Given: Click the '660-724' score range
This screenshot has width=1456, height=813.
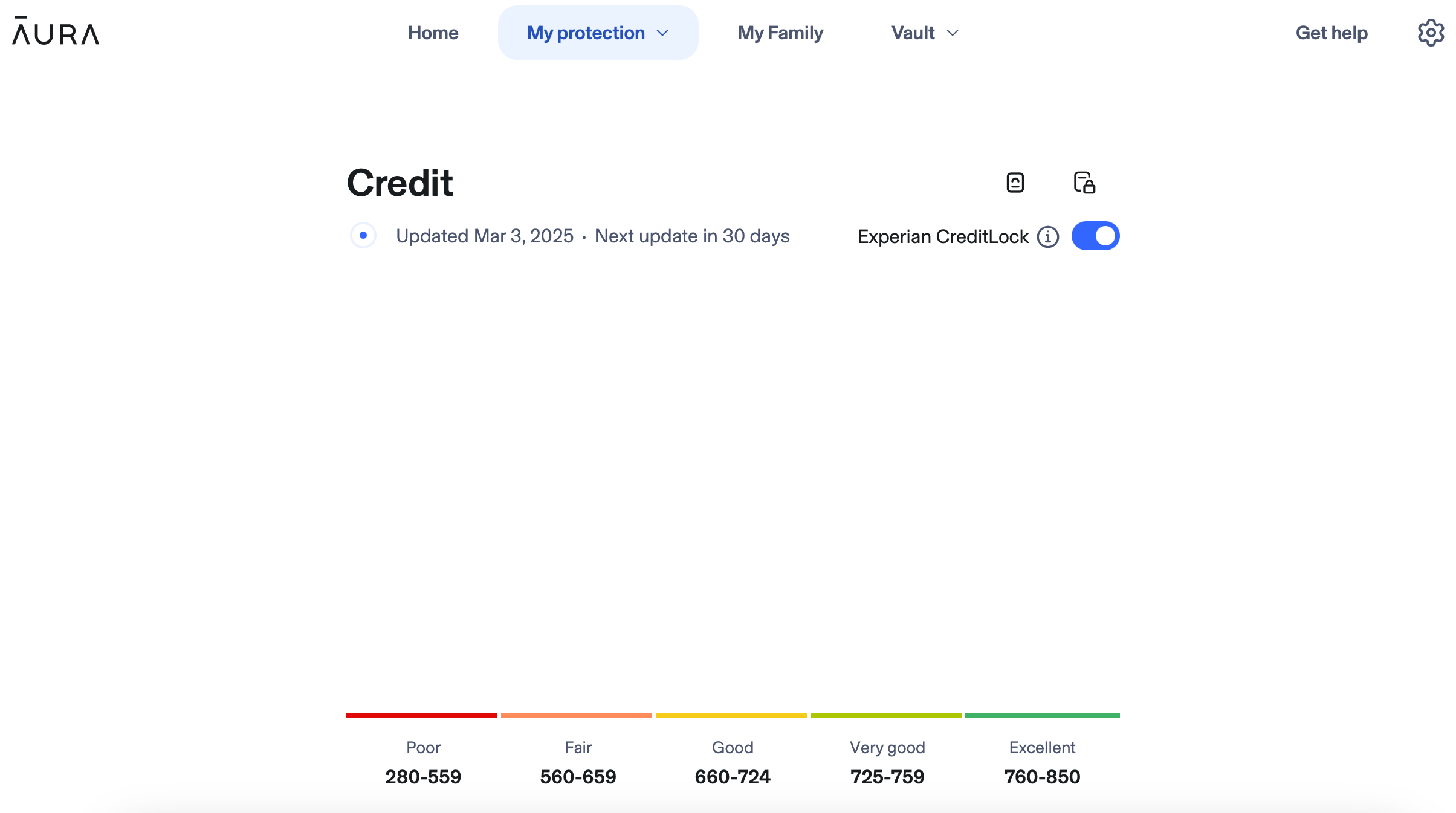Looking at the screenshot, I should (x=733, y=777).
